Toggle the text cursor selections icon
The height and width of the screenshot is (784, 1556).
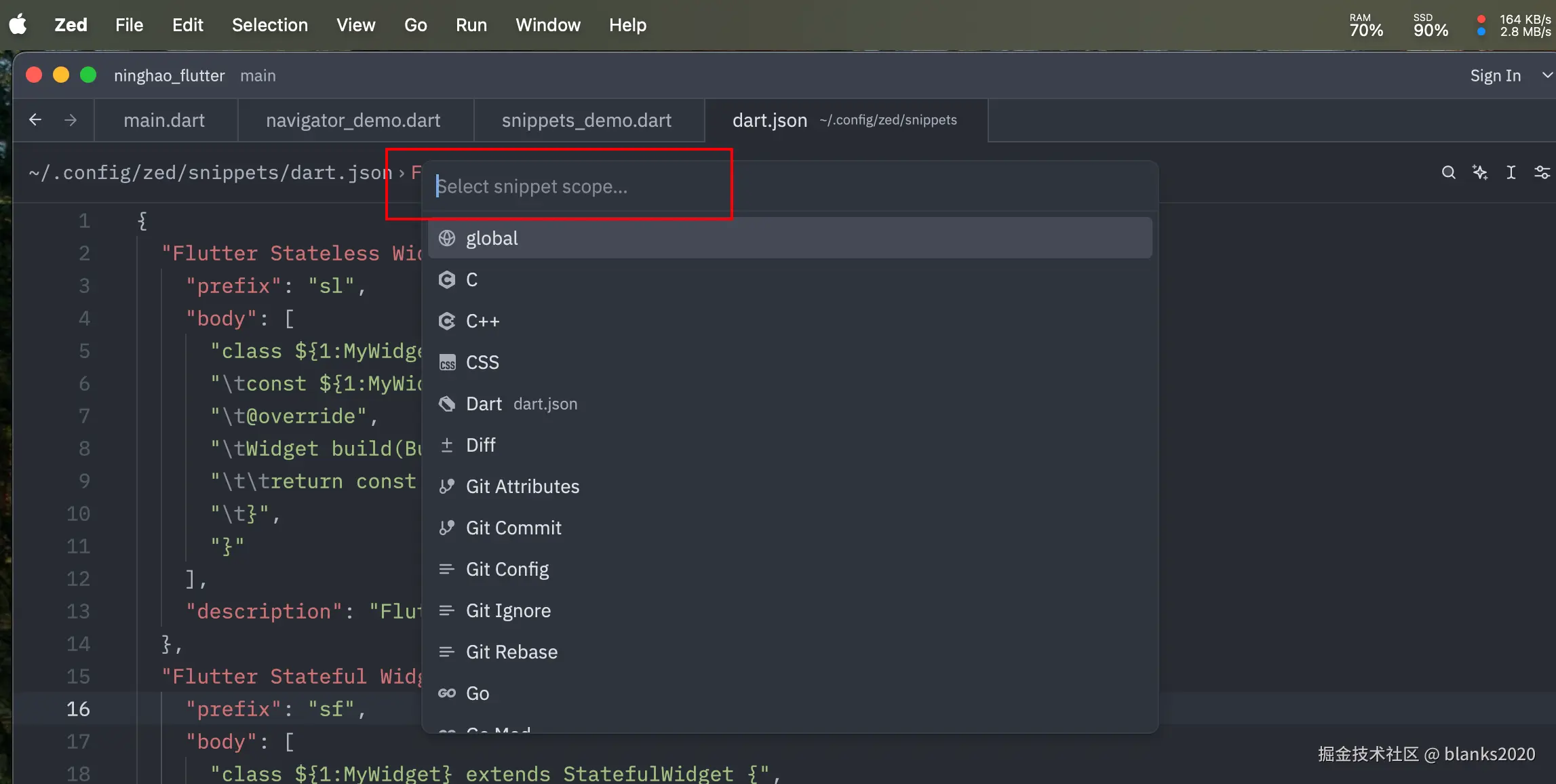(x=1511, y=172)
